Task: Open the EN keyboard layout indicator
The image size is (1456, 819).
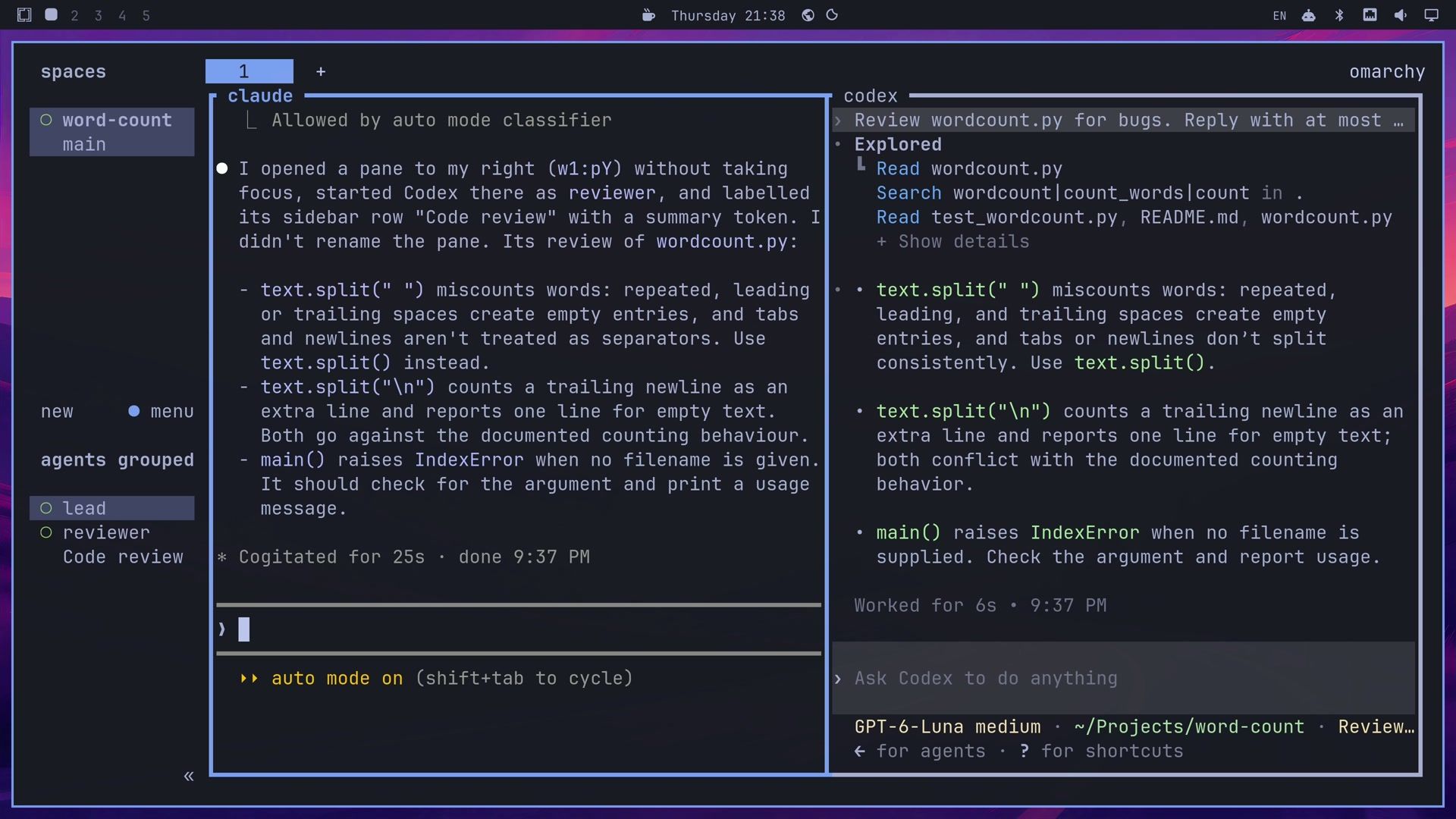Action: (1279, 16)
